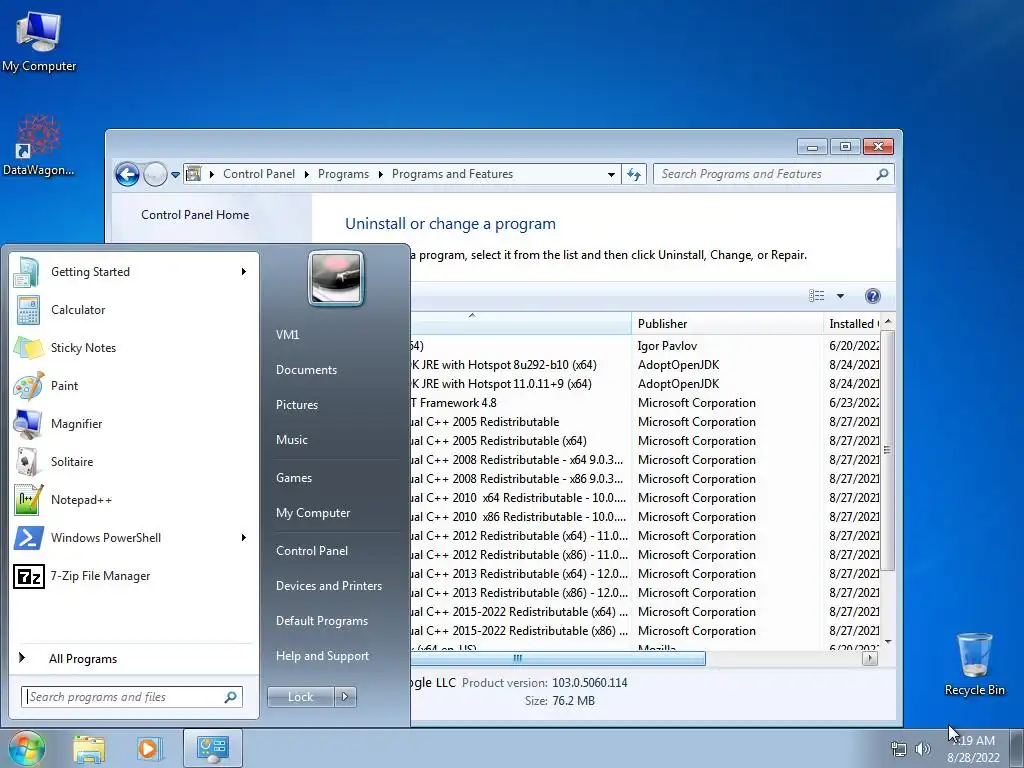Open the Getting Started icon in Start menu
1024x768 pixels.
(27, 272)
